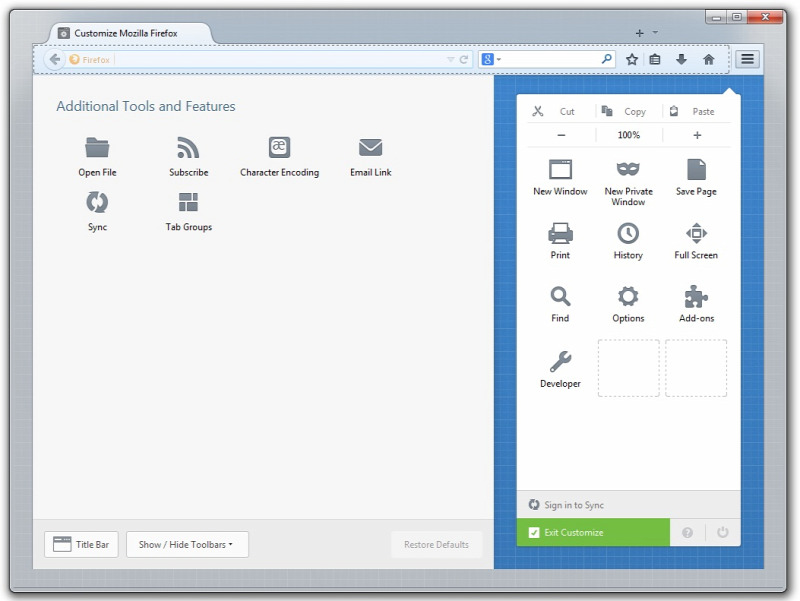Viewport: 800px width, 601px height.
Task: Open the bookmarks list icon in toolbar
Action: tap(655, 60)
